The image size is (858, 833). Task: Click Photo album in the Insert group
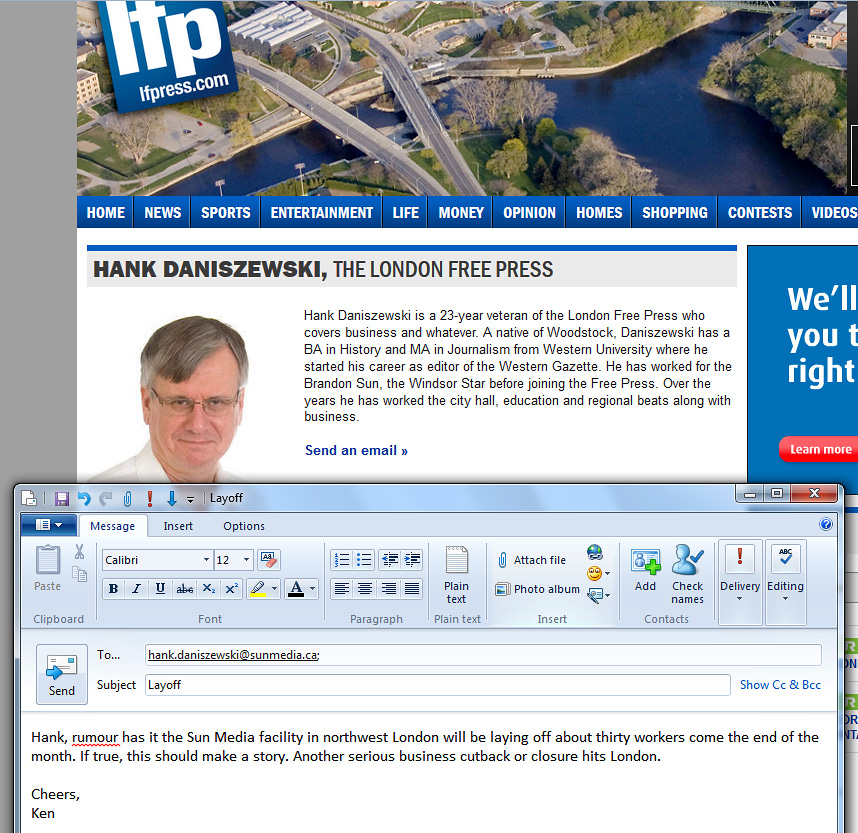coord(538,589)
